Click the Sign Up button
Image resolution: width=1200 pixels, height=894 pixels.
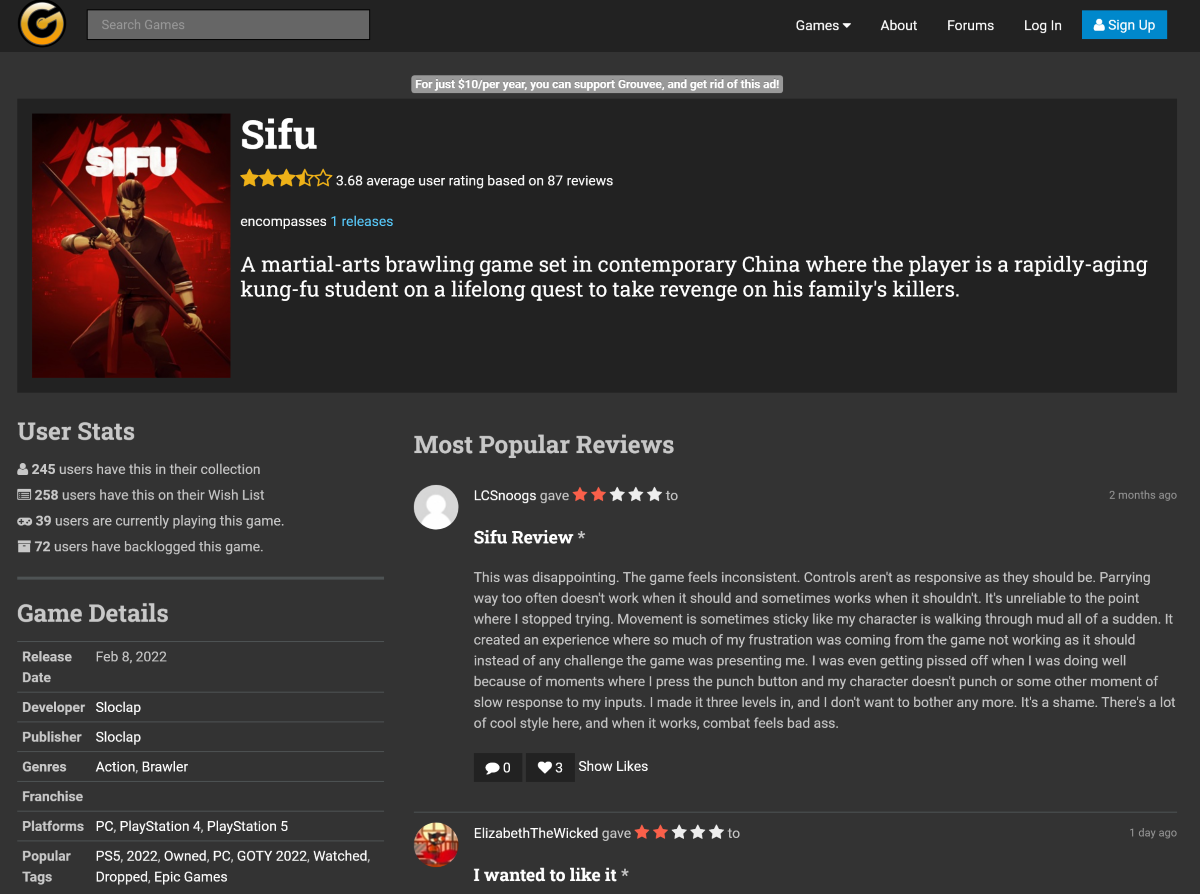pyautogui.click(x=1124, y=25)
